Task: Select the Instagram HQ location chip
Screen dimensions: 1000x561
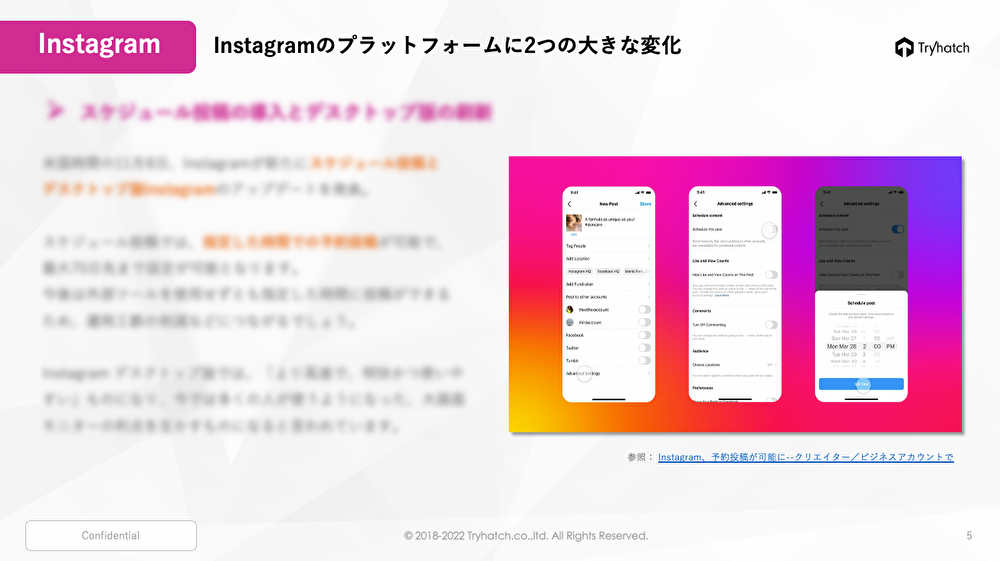Action: coord(580,272)
